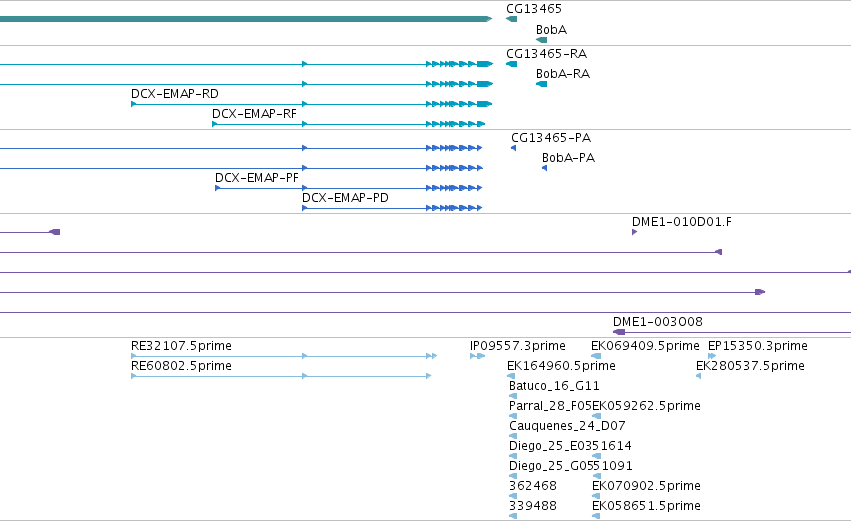Select the RE32107.5prime EST label
This screenshot has width=851, height=521.
click(181, 346)
